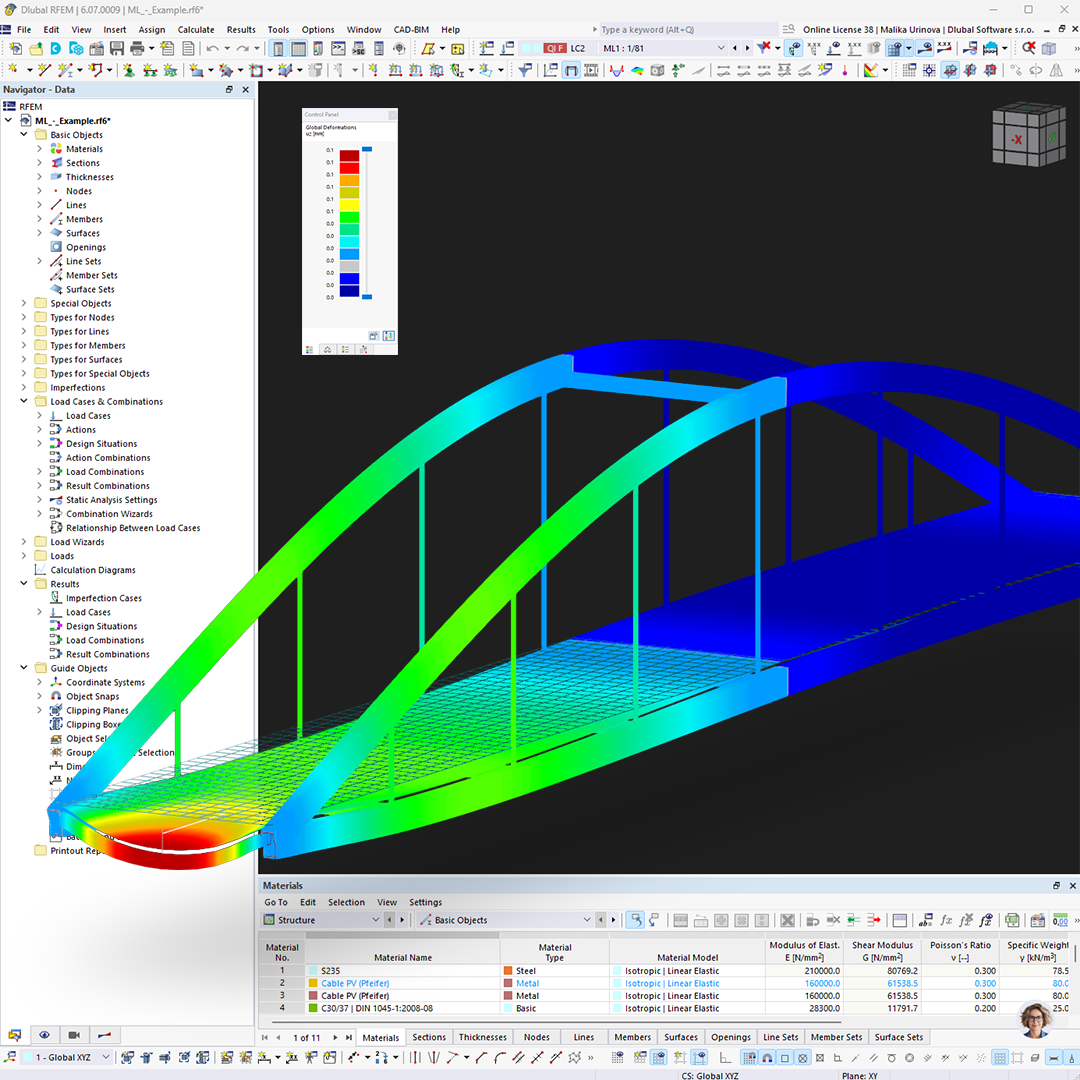Switch to the Nodes tab
This screenshot has height=1080, width=1080.
click(x=537, y=1037)
